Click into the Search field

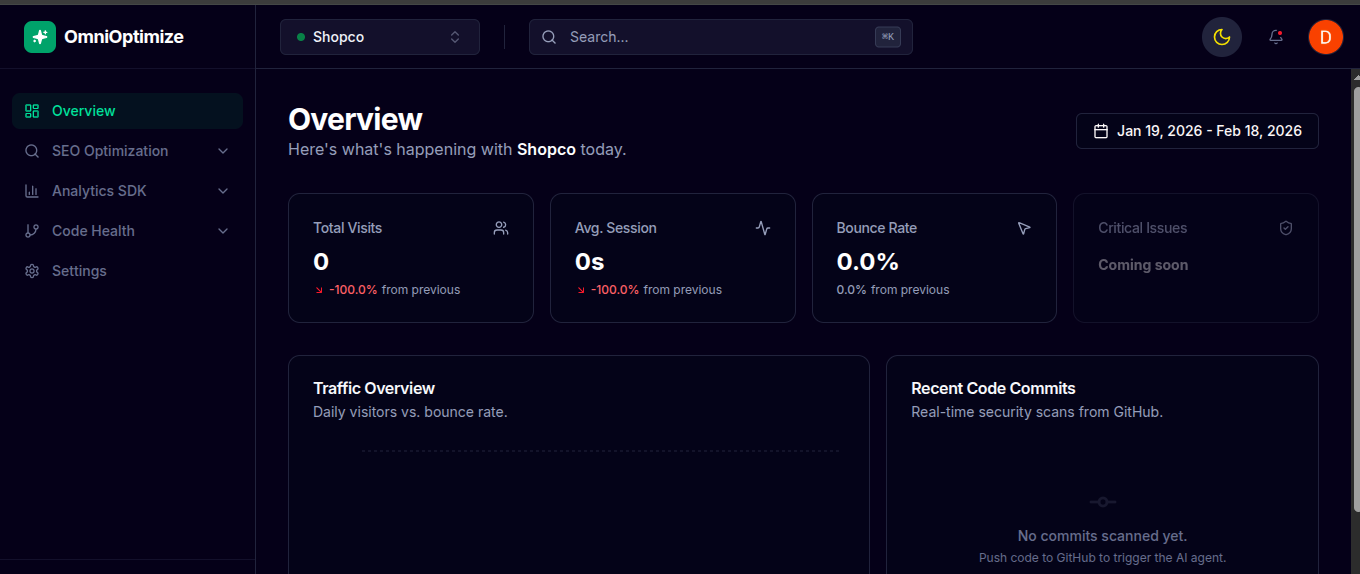point(720,37)
